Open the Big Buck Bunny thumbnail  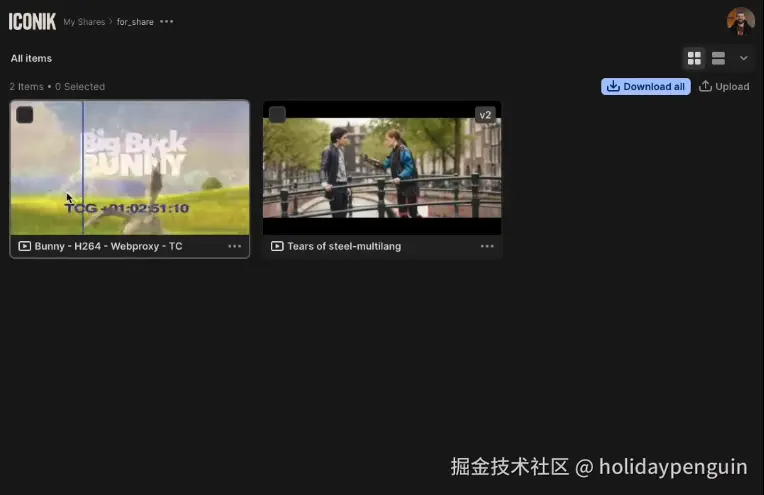[130, 168]
